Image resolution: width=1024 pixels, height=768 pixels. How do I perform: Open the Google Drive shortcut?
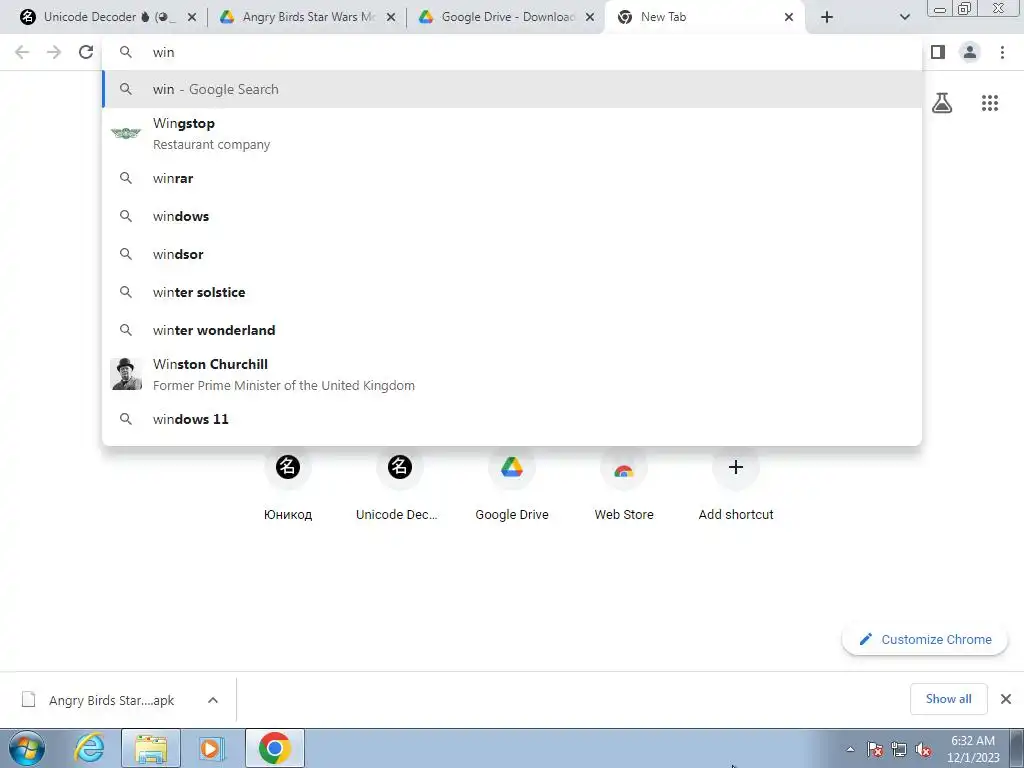[512, 485]
